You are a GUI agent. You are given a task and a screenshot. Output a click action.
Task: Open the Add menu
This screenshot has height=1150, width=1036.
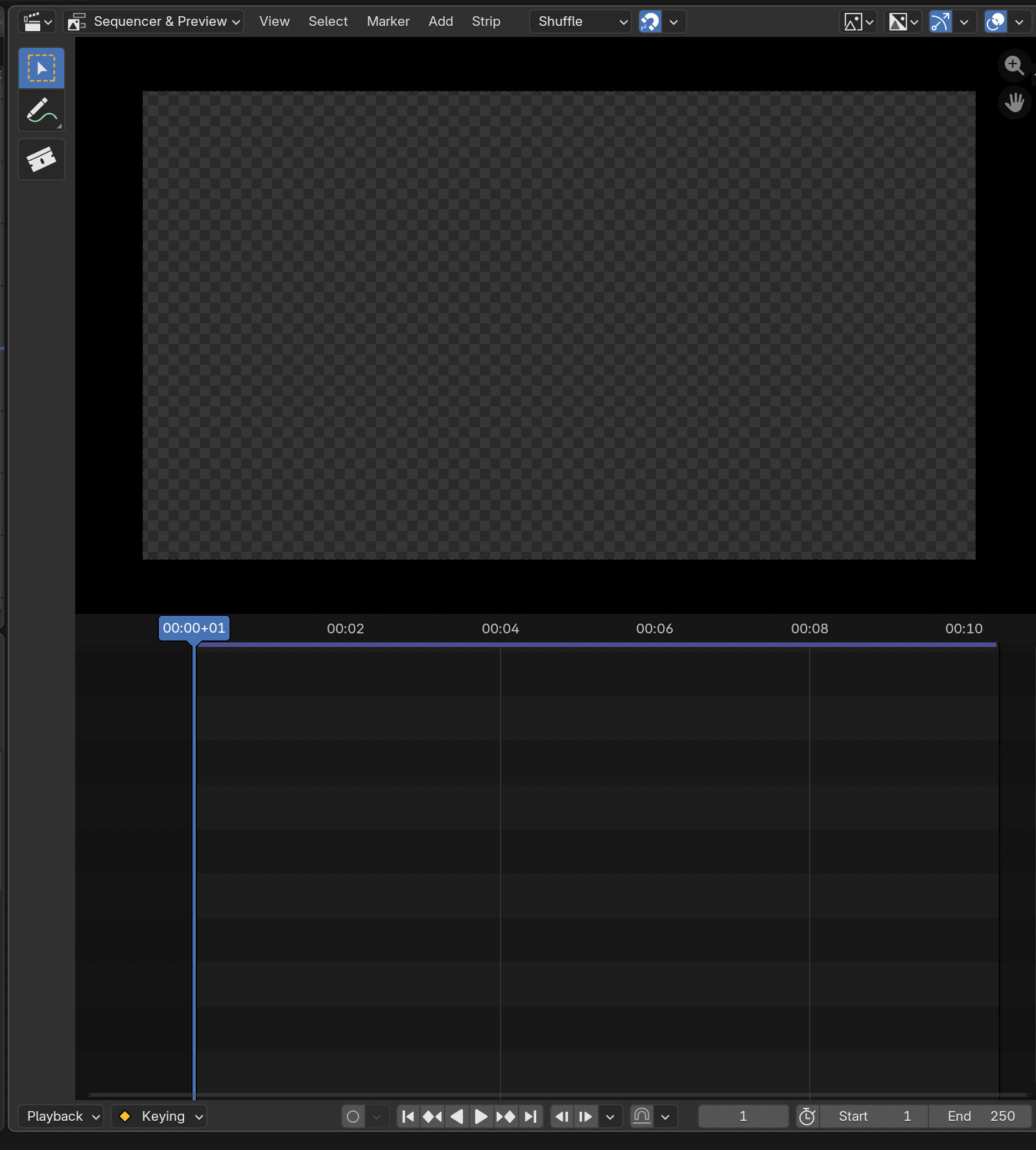pyautogui.click(x=441, y=21)
